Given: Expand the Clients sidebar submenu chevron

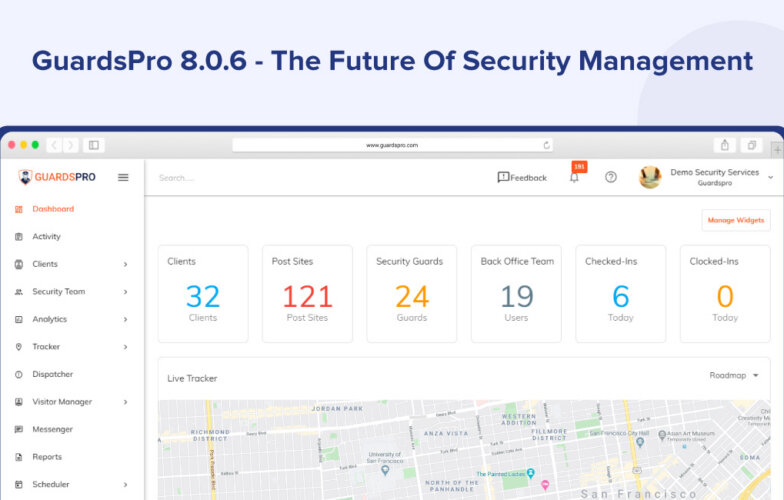Looking at the screenshot, I should point(126,264).
